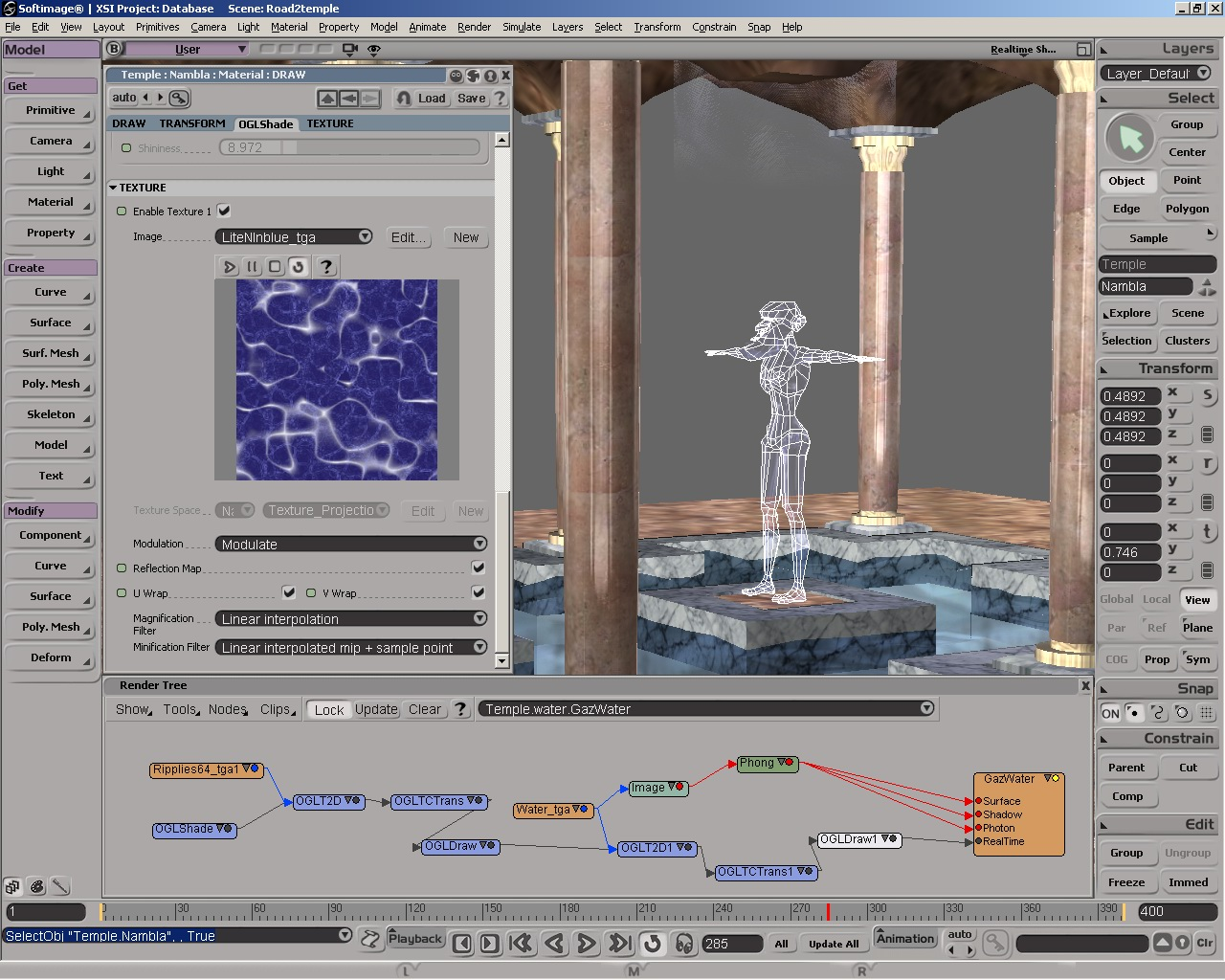Click the property page back-arrow icon
Viewport: 1225px width, 980px height.
[348, 98]
